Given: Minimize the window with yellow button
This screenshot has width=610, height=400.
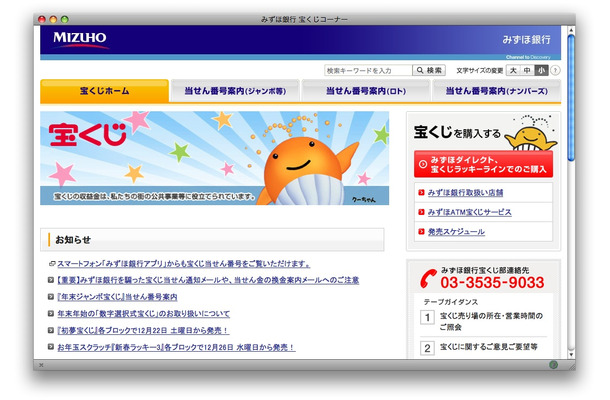Looking at the screenshot, I should point(53,19).
